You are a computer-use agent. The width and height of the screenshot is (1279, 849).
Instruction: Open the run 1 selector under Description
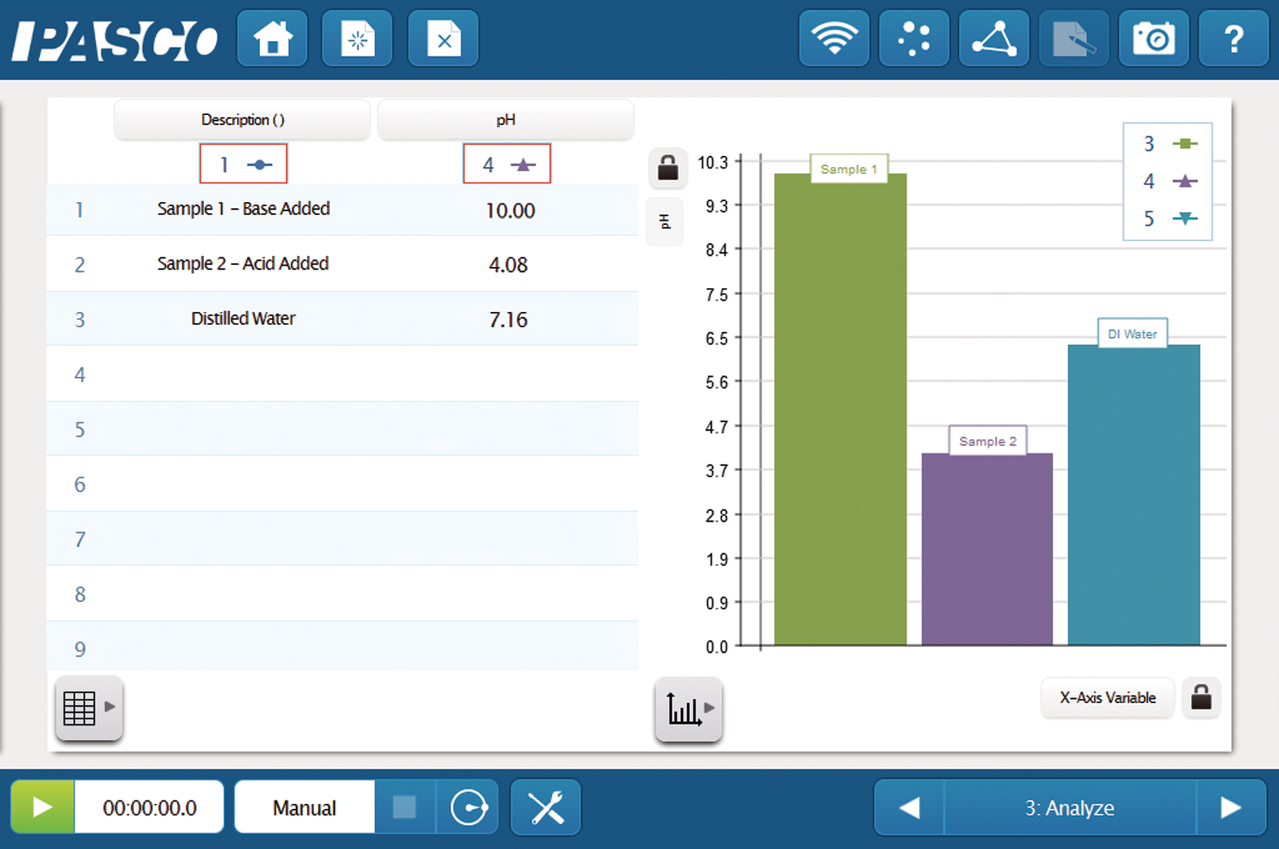pos(243,165)
